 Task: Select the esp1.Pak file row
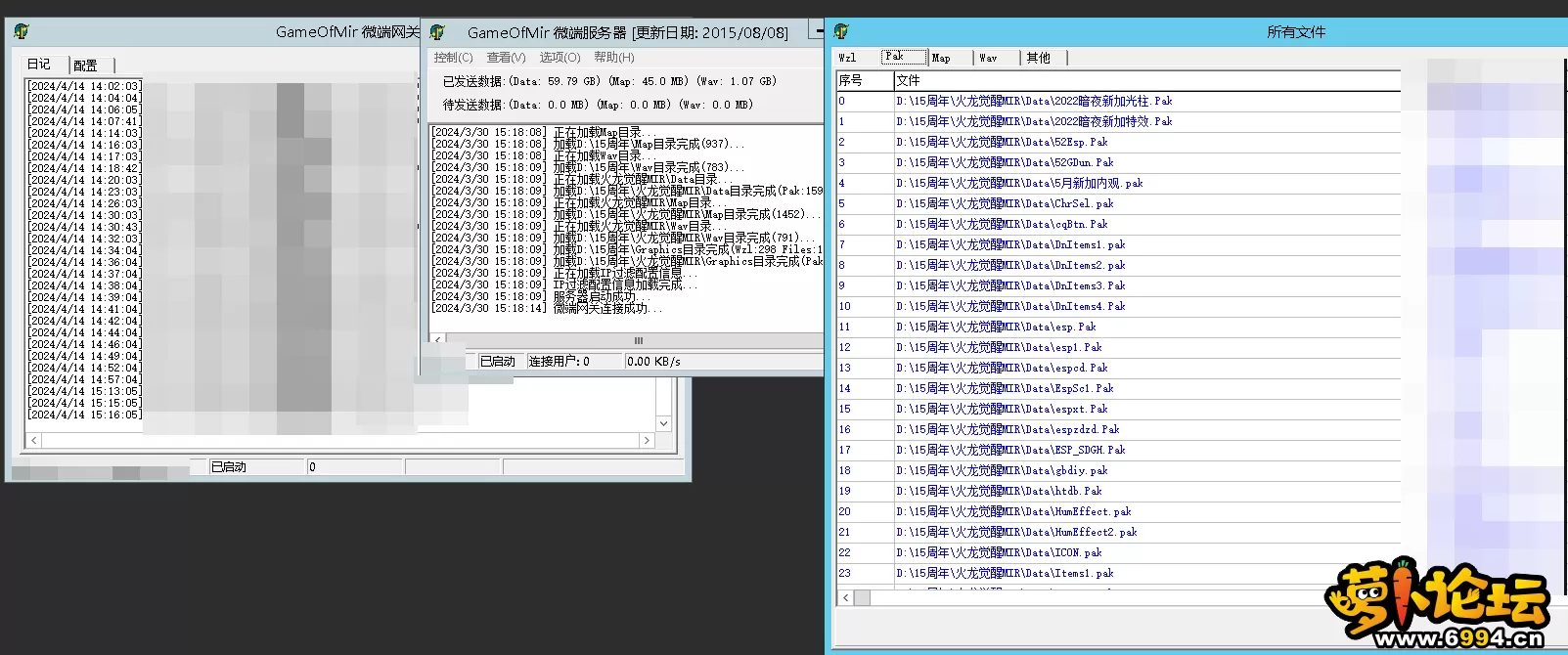1119,347
